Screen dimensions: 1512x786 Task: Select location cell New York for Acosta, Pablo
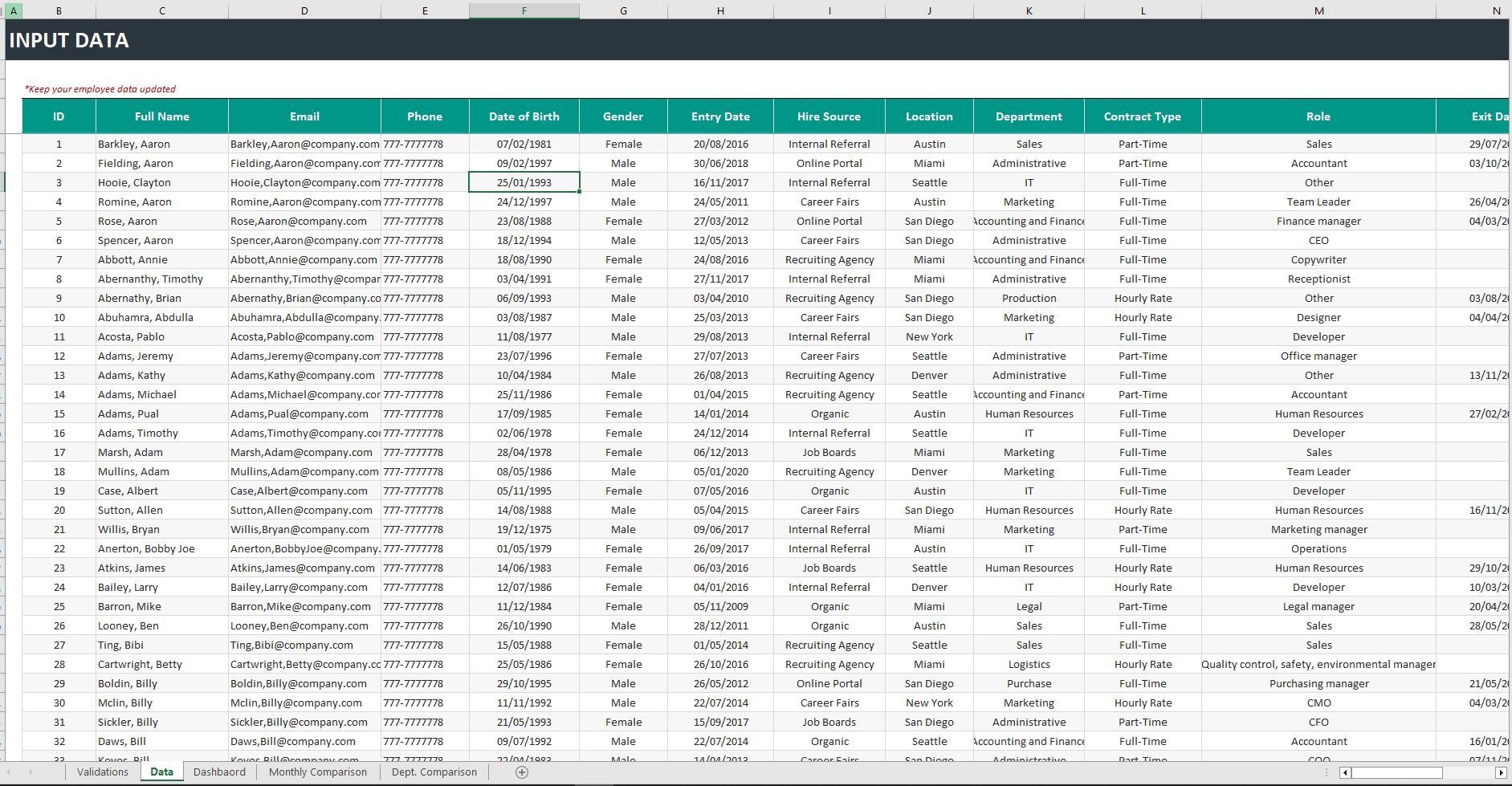(929, 336)
